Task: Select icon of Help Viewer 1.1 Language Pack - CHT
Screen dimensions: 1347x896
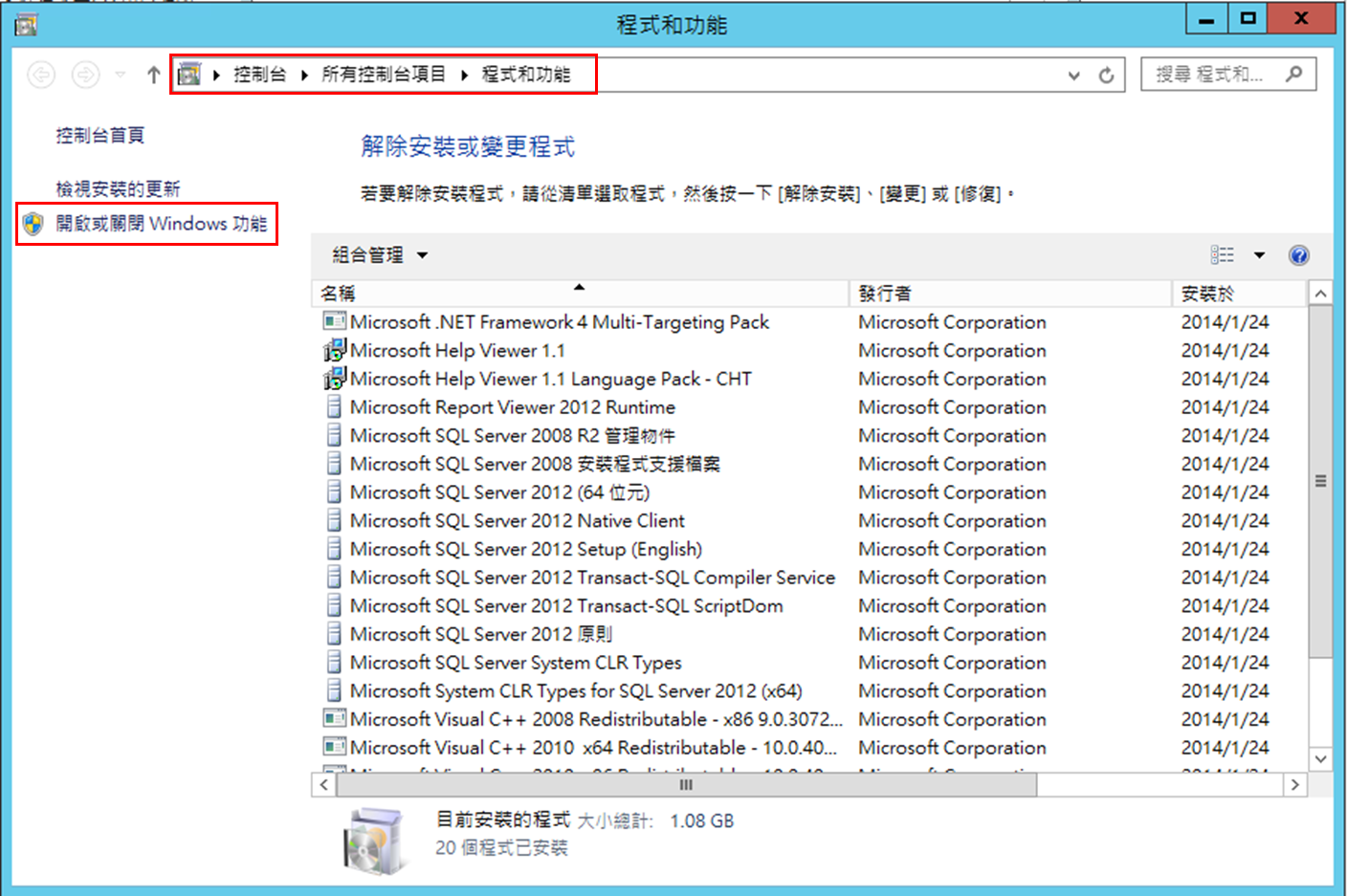Action: click(334, 379)
